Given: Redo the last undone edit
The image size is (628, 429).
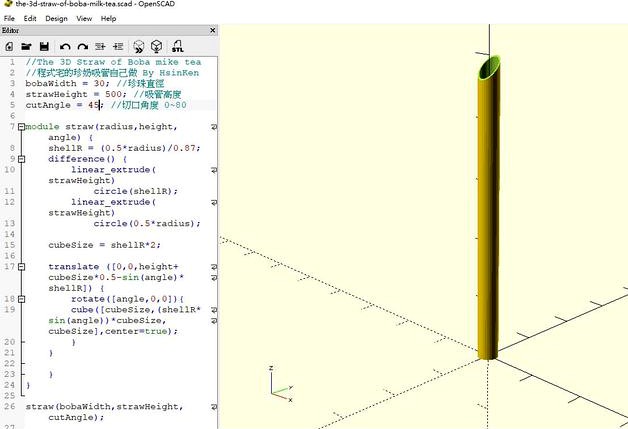Looking at the screenshot, I should pos(82,46).
